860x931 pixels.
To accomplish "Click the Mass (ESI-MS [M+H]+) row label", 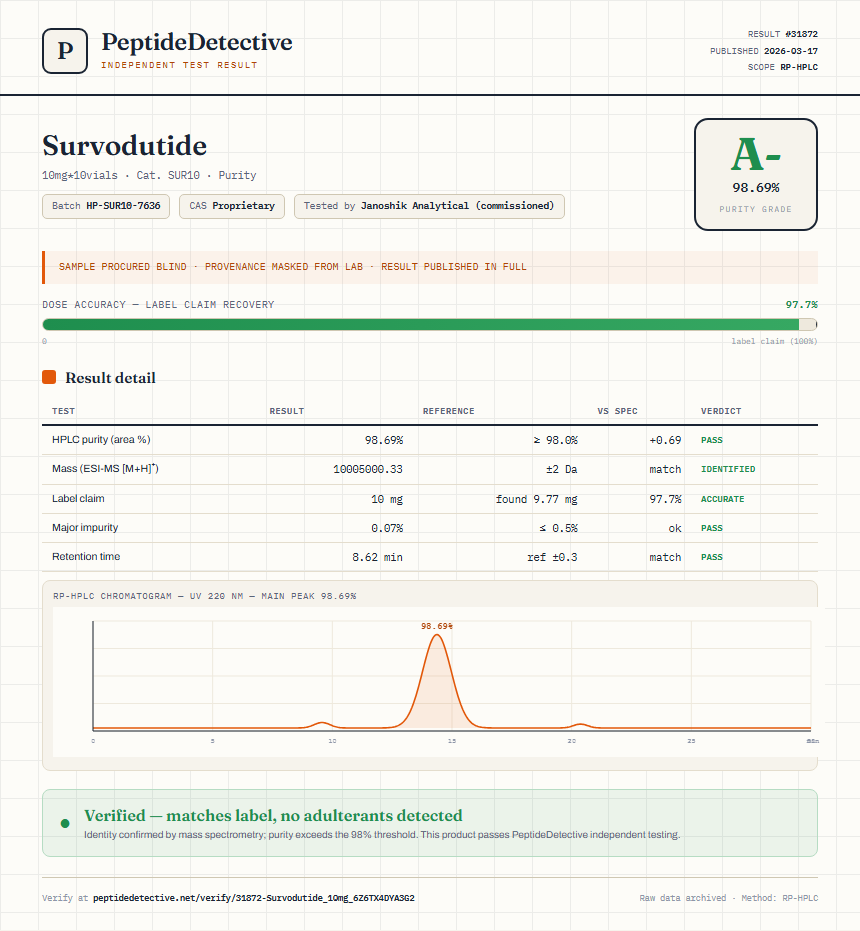I will point(105,468).
